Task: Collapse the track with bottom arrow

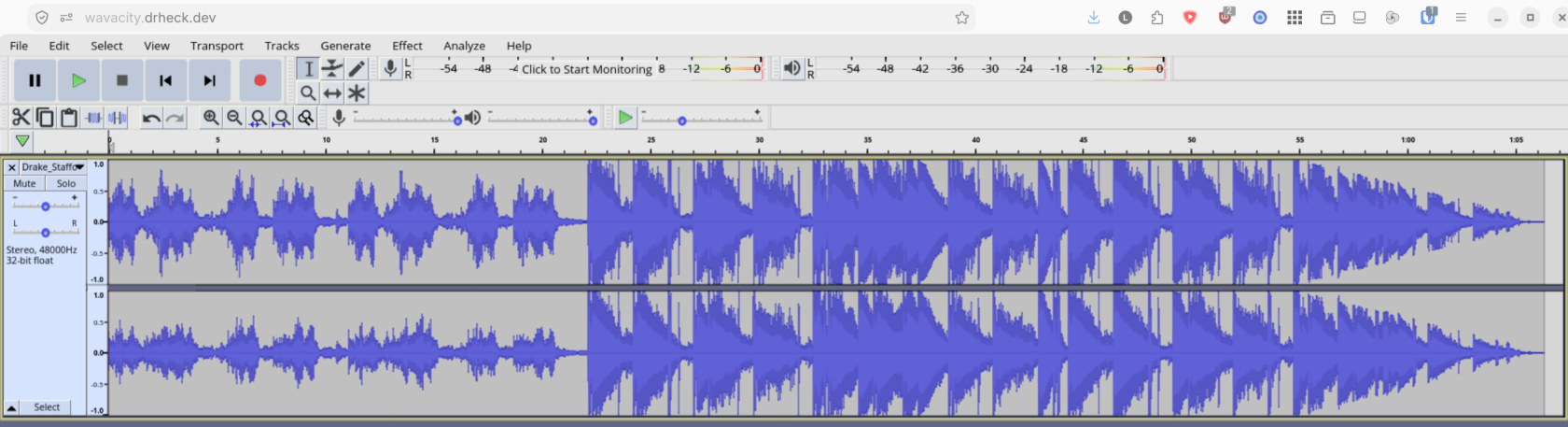Action: (11, 407)
